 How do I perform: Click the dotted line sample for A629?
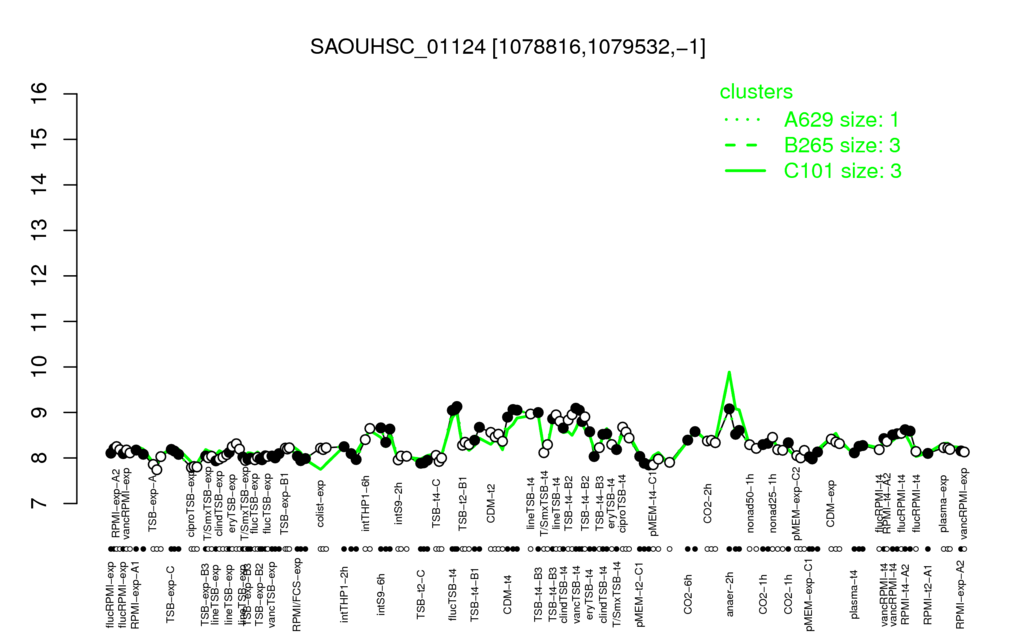(744, 120)
